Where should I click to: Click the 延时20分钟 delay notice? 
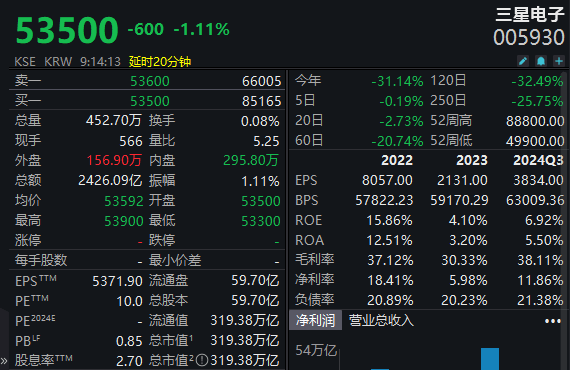(160, 61)
